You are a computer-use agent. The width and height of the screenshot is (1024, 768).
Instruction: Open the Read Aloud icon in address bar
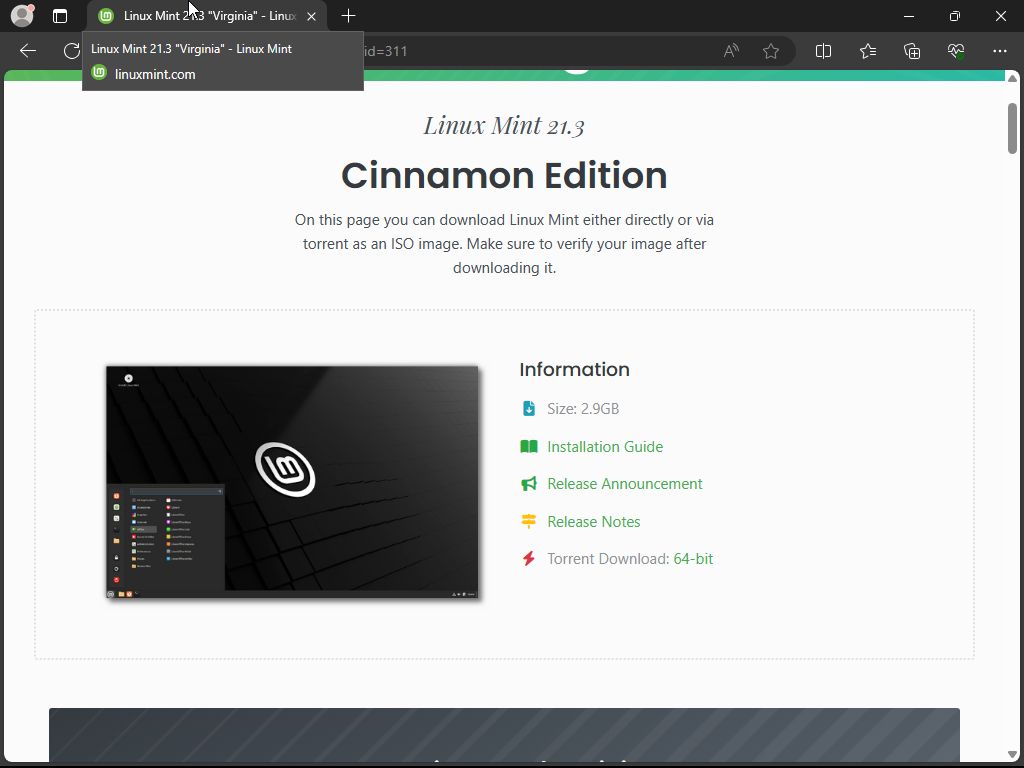click(731, 51)
